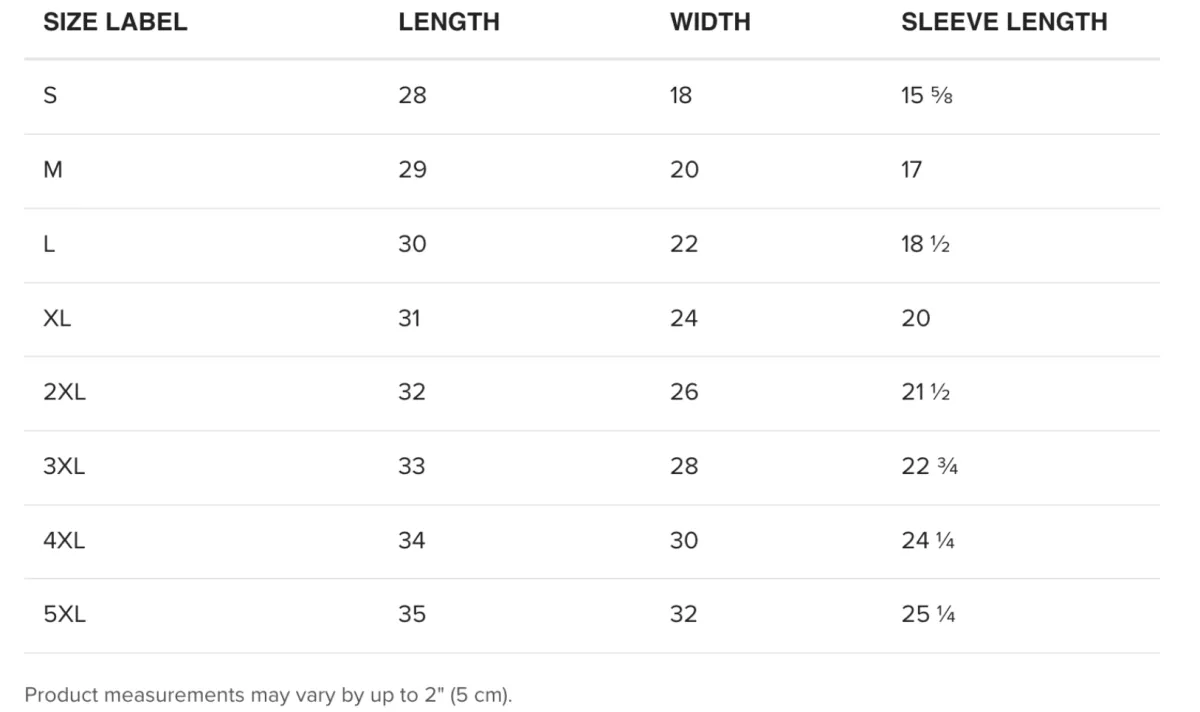Click the product measurements disclaimer note
Screen dimensions: 1200x712
point(268,695)
